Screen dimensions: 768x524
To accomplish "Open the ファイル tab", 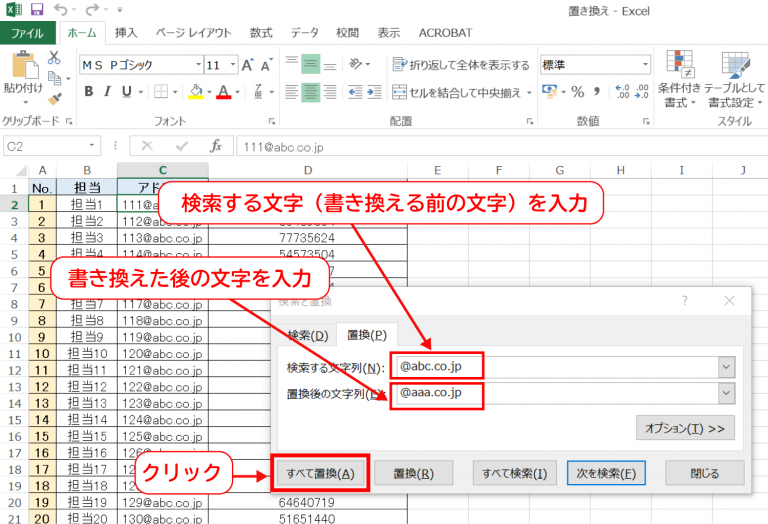I will pyautogui.click(x=27, y=33).
